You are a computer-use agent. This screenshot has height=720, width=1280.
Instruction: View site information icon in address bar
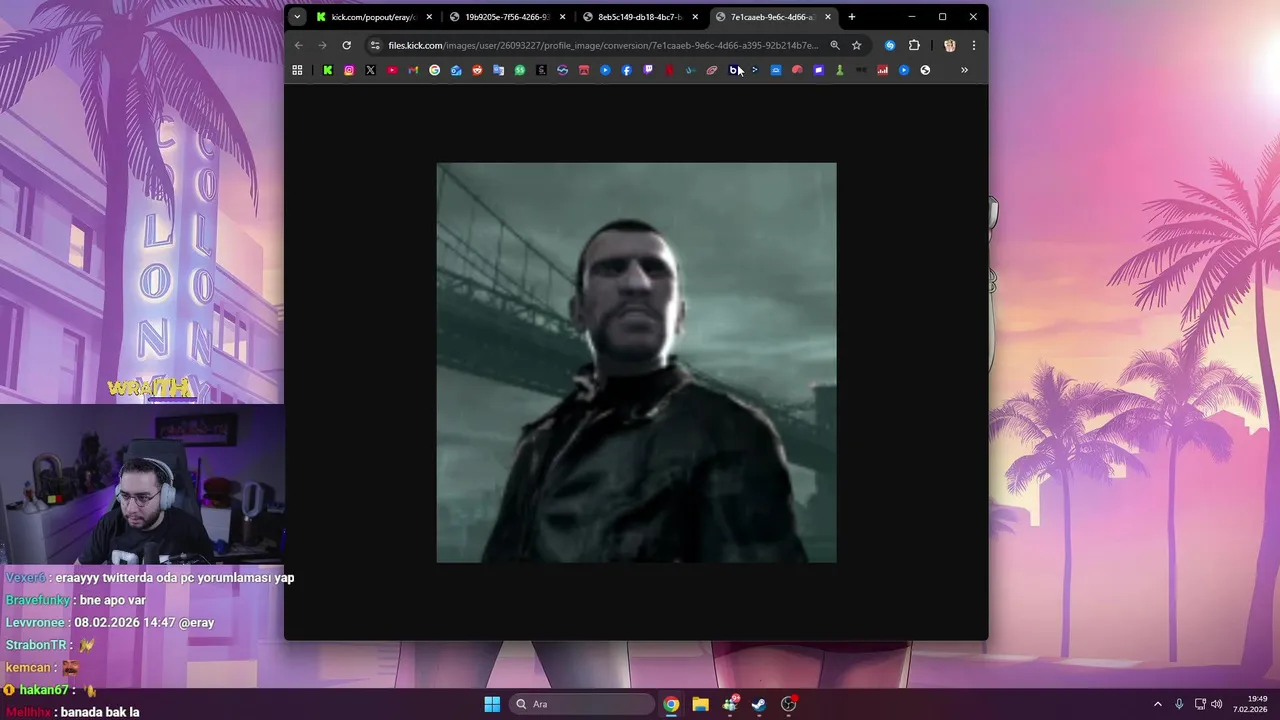[x=375, y=45]
